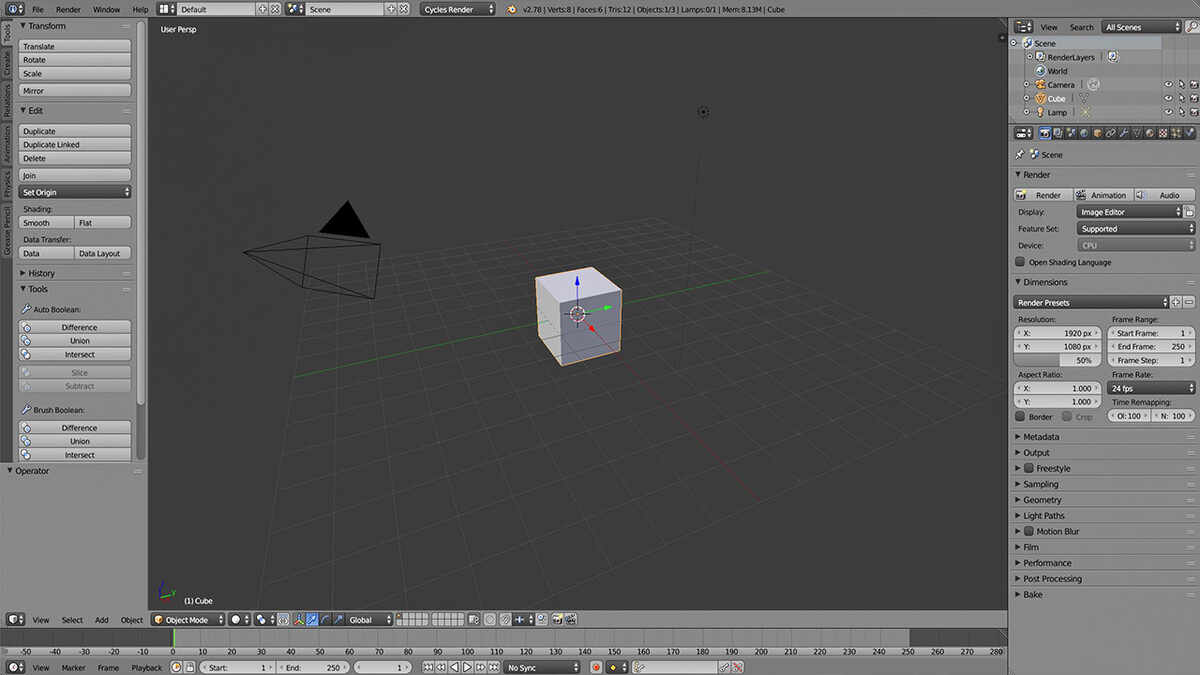1200x675 pixels.
Task: Open the Object Mode dropdown
Action: click(189, 620)
